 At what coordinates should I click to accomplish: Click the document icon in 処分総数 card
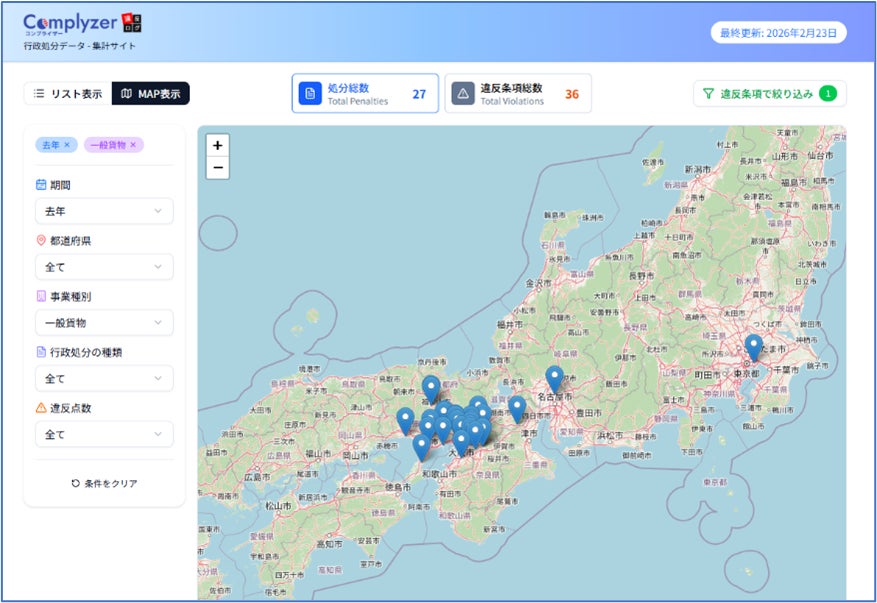coord(310,93)
